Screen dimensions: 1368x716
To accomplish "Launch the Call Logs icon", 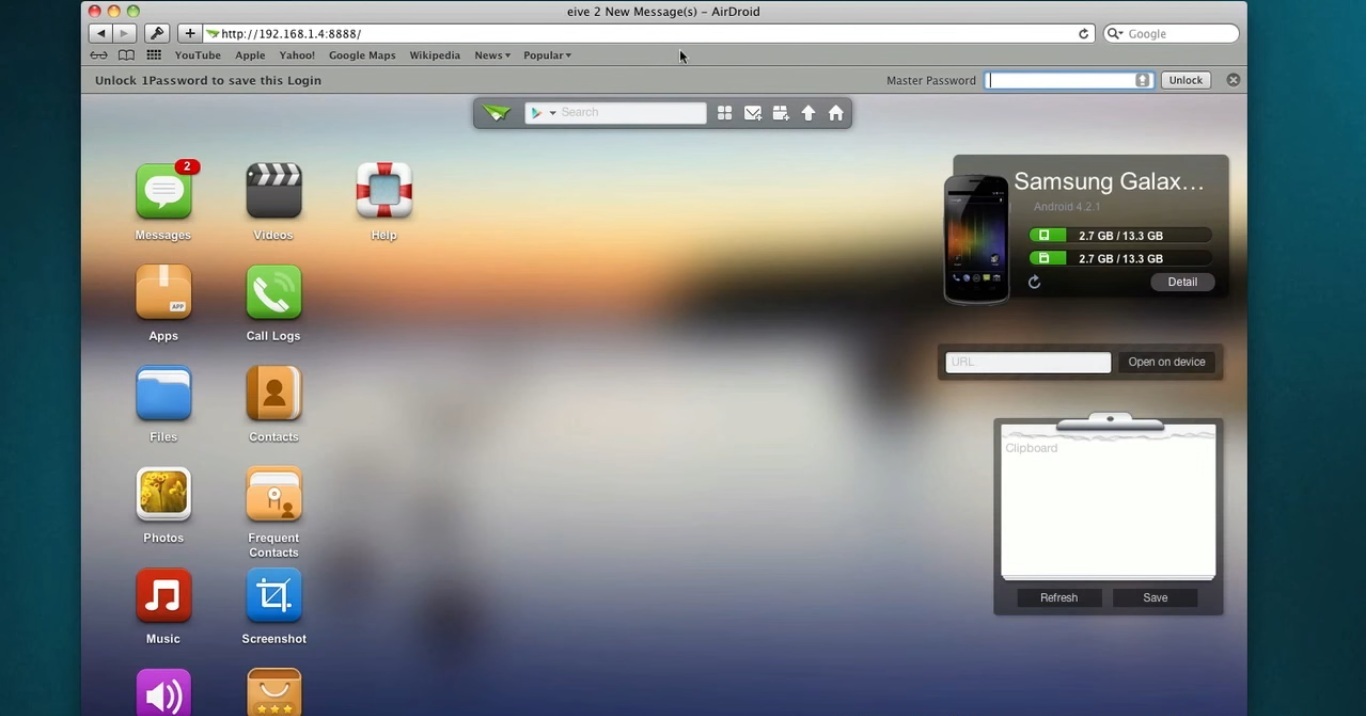I will 274,293.
